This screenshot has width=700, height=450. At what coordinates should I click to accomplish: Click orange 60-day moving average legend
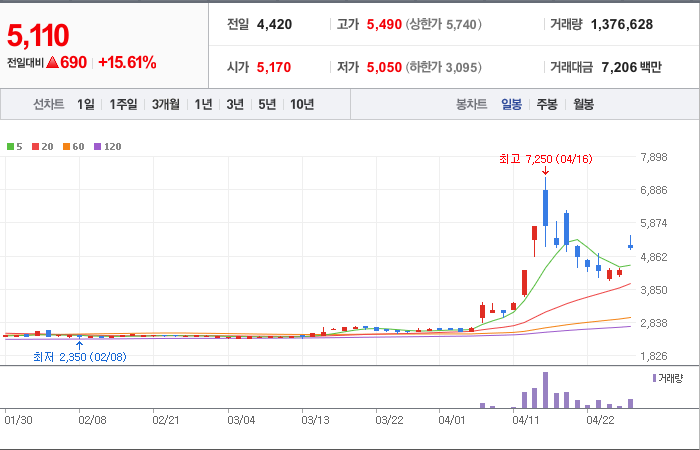pos(73,146)
